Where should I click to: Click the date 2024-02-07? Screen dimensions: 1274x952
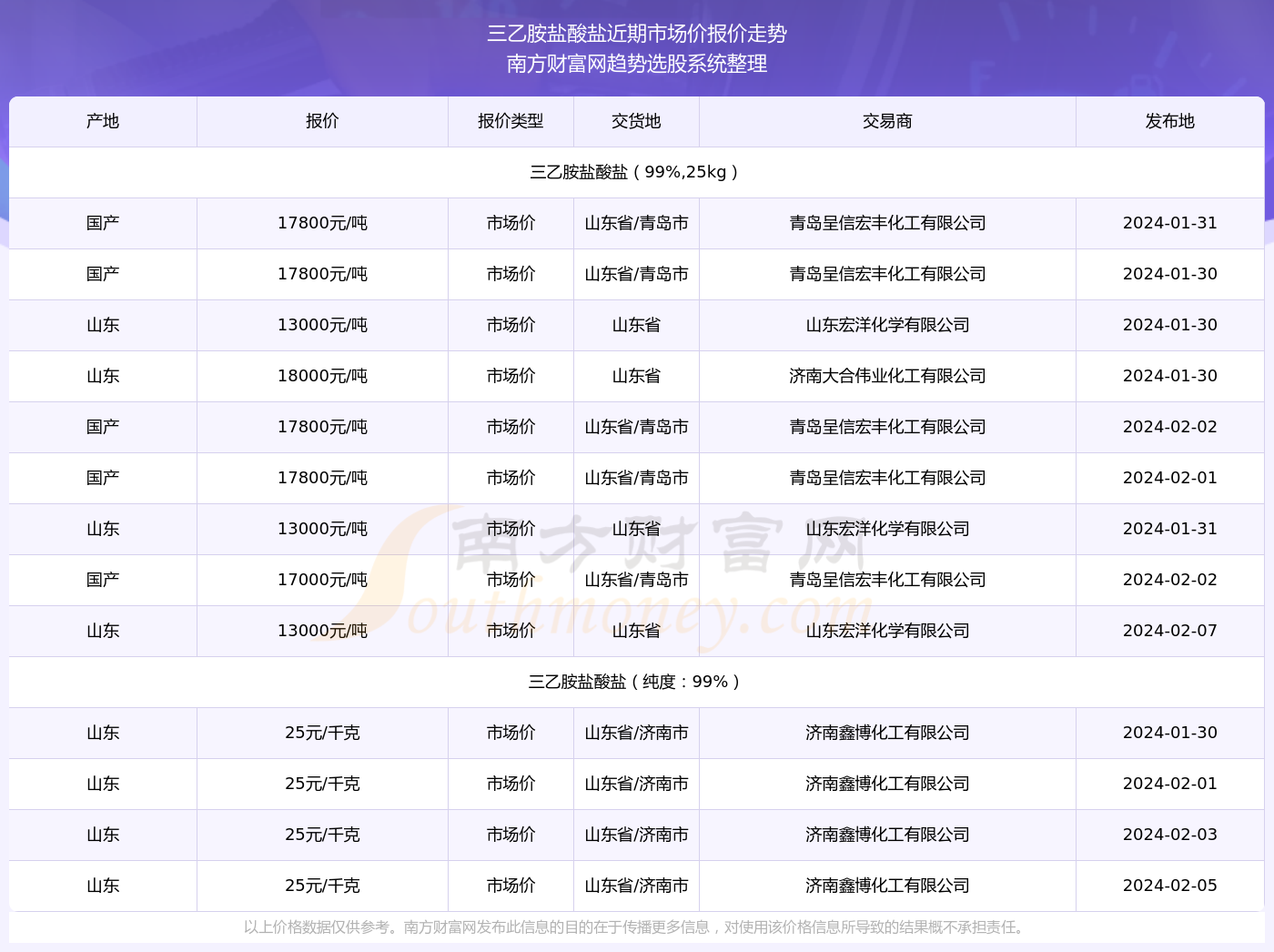point(1170,631)
